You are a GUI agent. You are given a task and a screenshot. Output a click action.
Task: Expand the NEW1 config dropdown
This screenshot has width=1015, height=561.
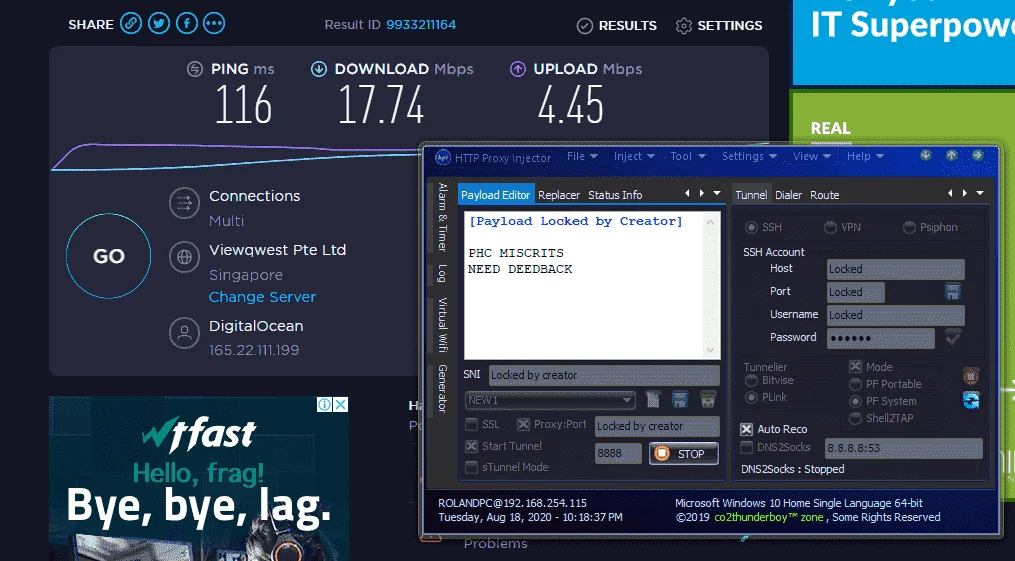pyautogui.click(x=626, y=401)
